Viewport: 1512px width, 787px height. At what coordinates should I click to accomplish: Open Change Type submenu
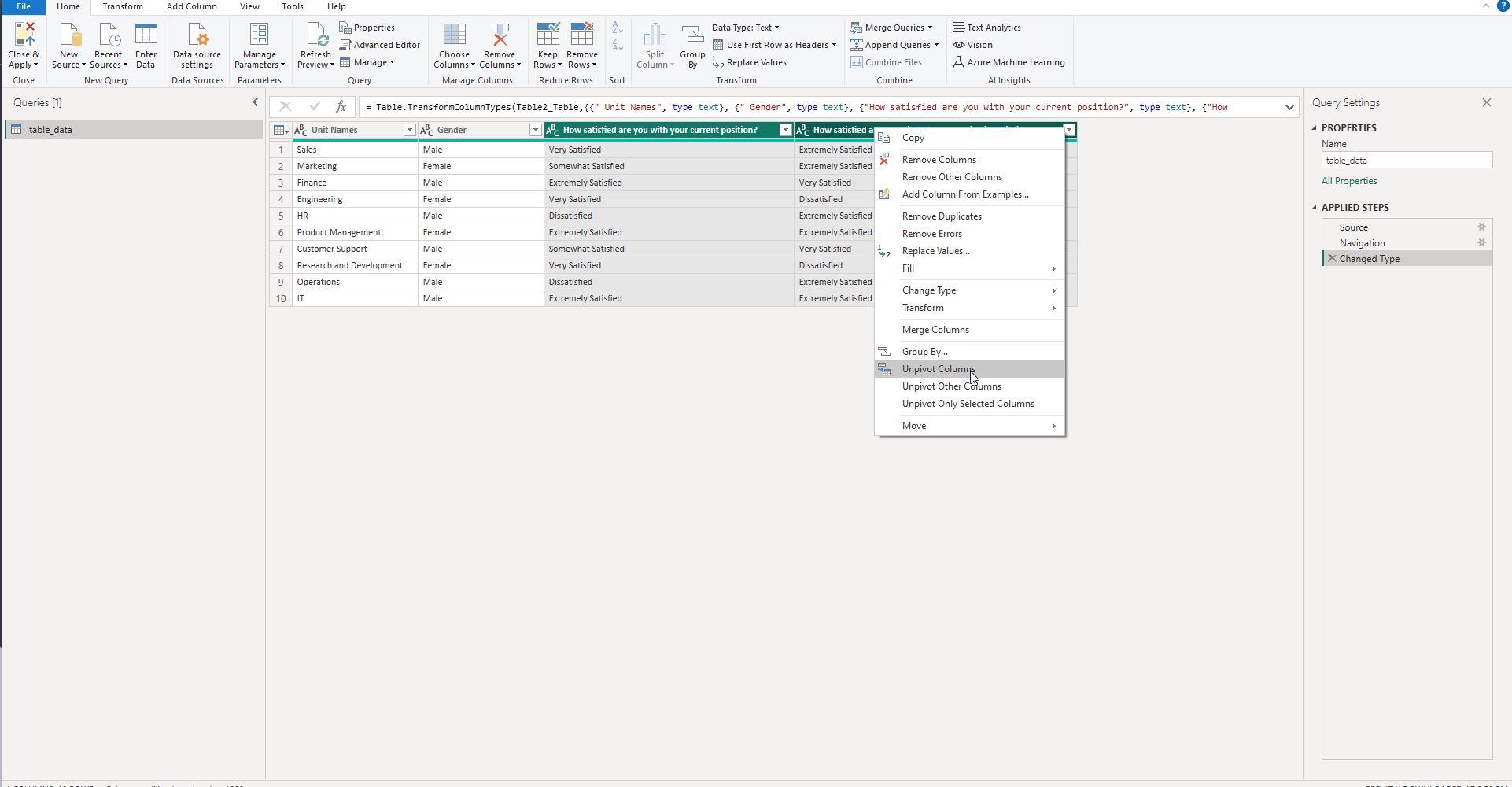point(969,290)
